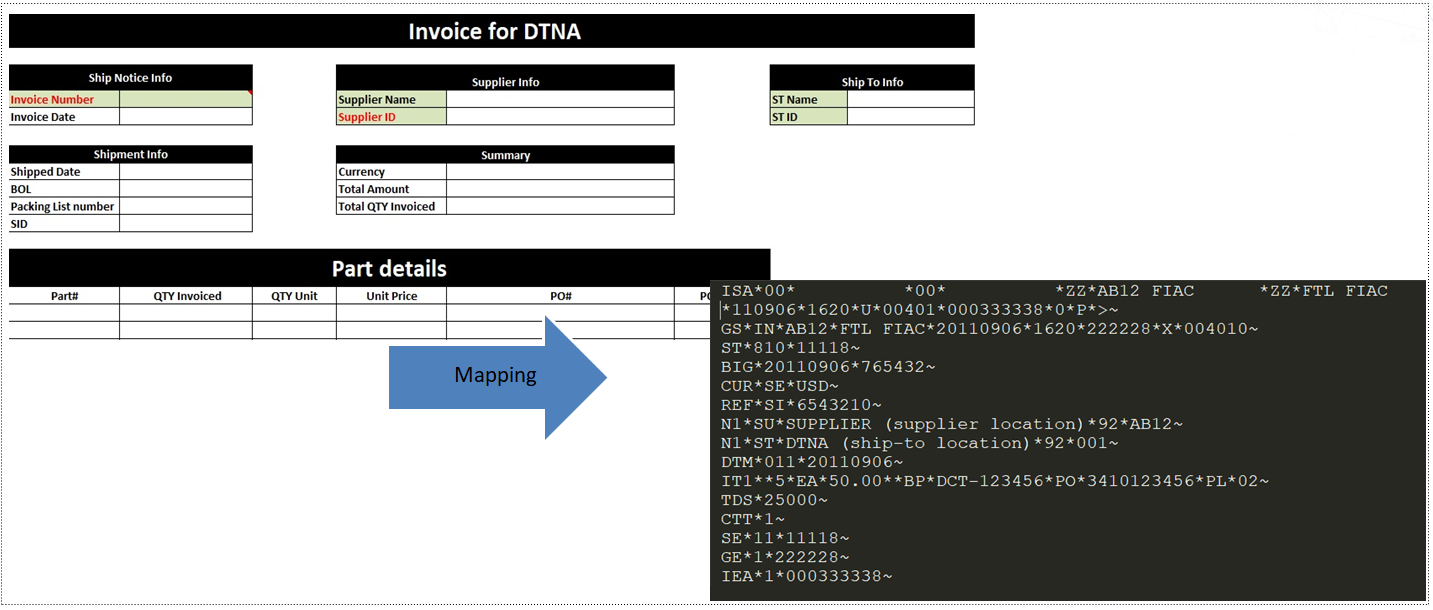1433x610 pixels.
Task: Select the "BIG*20110906*765432~" segment
Action: click(x=828, y=367)
